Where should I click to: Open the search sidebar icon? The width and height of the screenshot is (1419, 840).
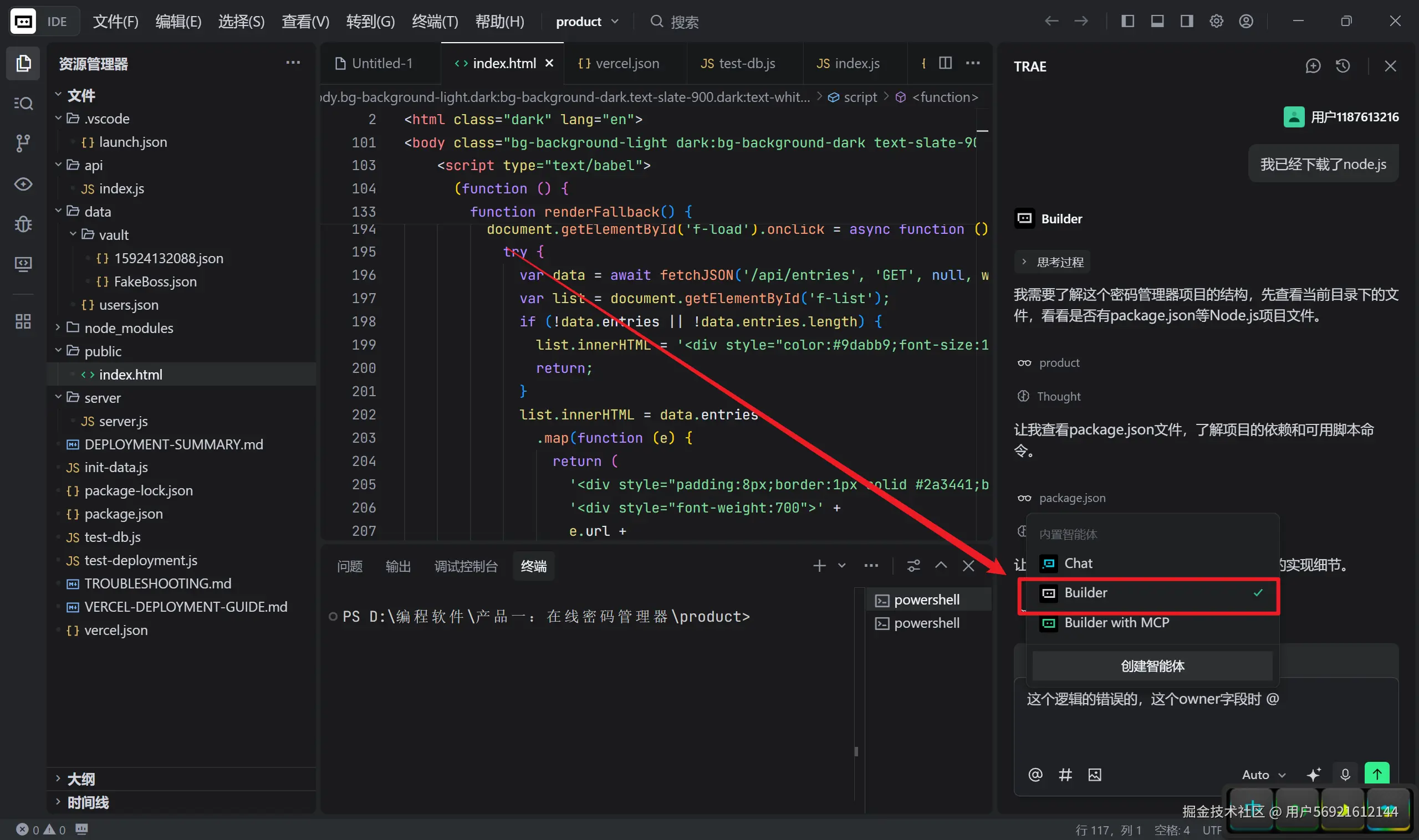point(23,103)
